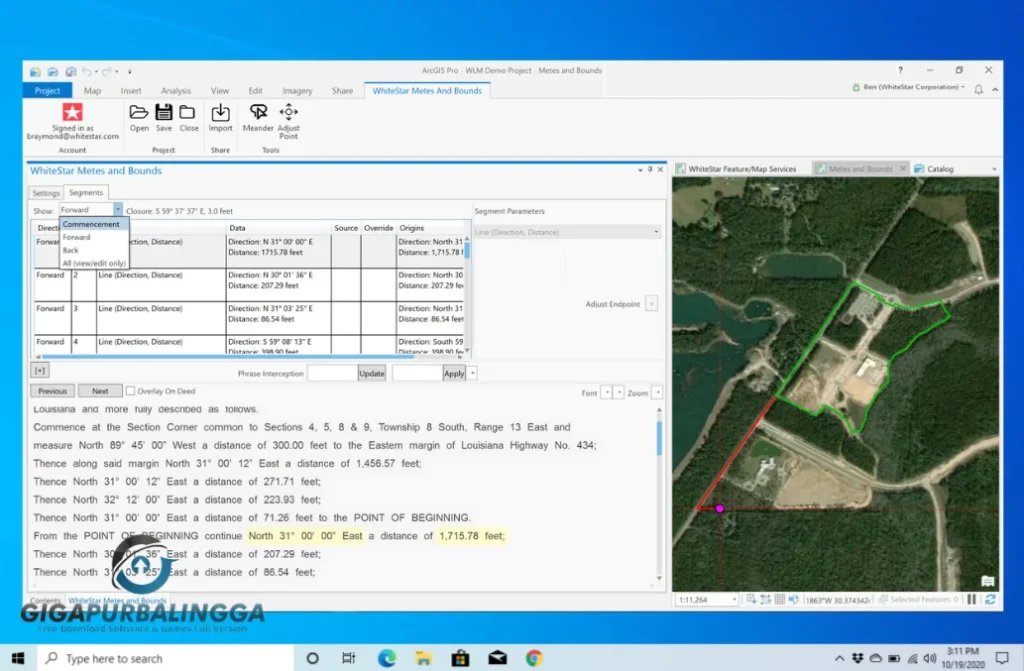1024x671 pixels.
Task: Click the Import icon in Share group
Action: click(x=221, y=112)
